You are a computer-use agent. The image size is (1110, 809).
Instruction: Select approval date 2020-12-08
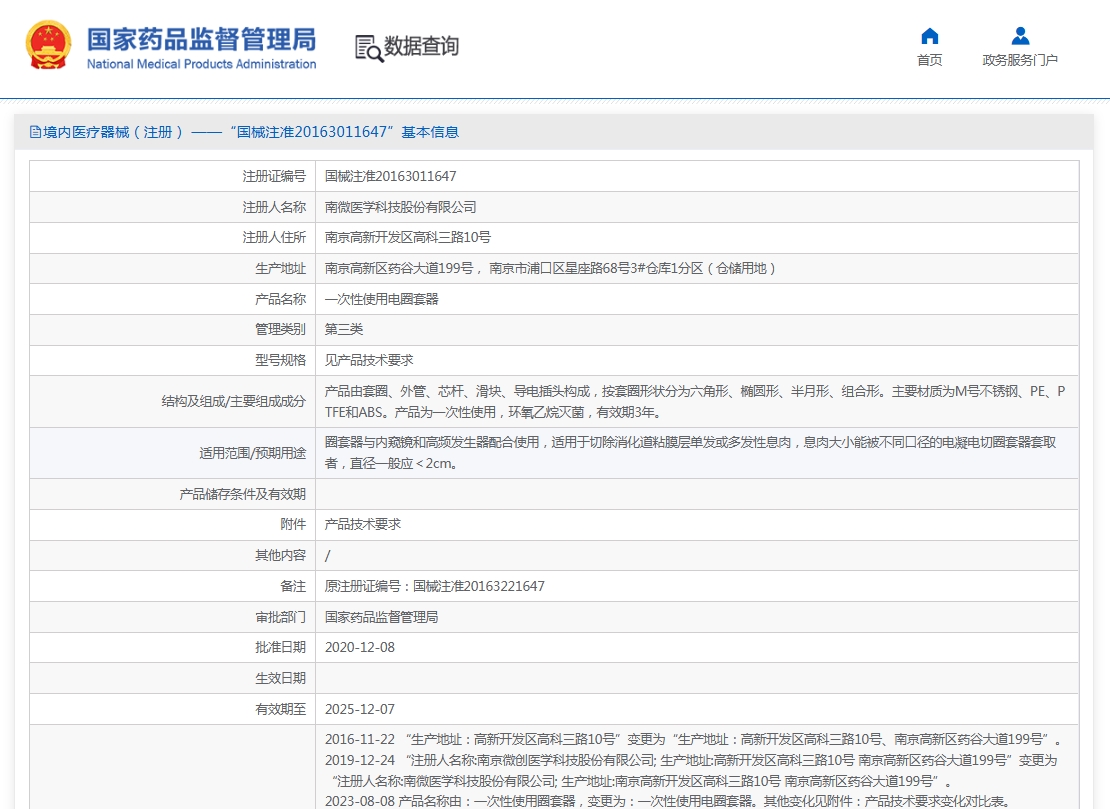[360, 648]
